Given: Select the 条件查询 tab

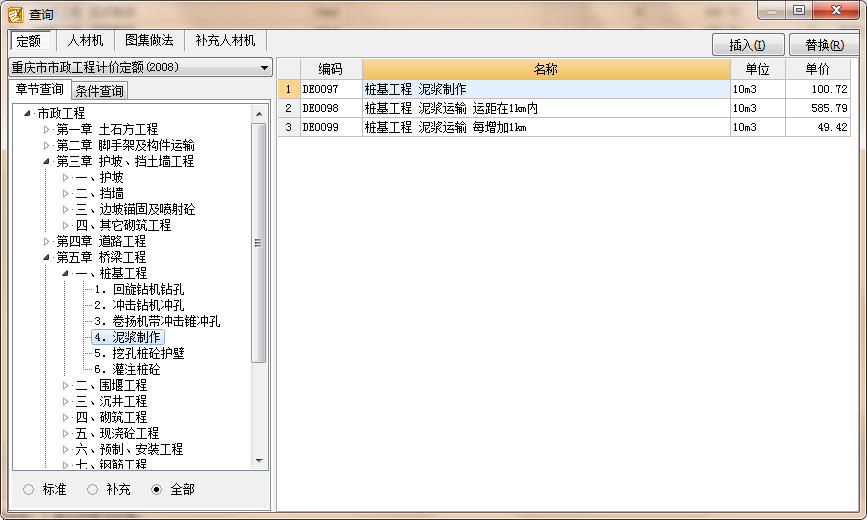Looking at the screenshot, I should click(x=100, y=91).
